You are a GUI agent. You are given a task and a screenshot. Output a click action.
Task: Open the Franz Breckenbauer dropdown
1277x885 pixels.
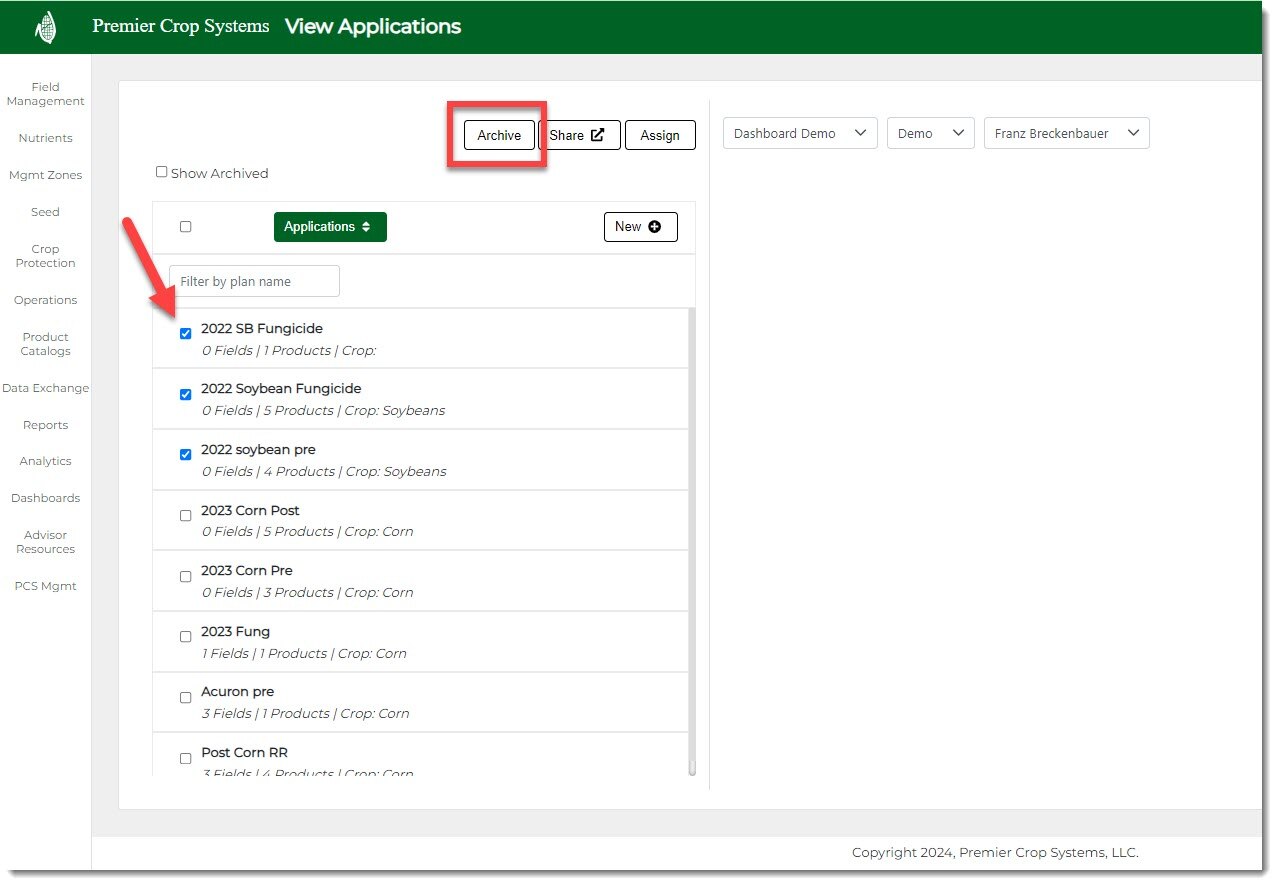(x=1066, y=133)
